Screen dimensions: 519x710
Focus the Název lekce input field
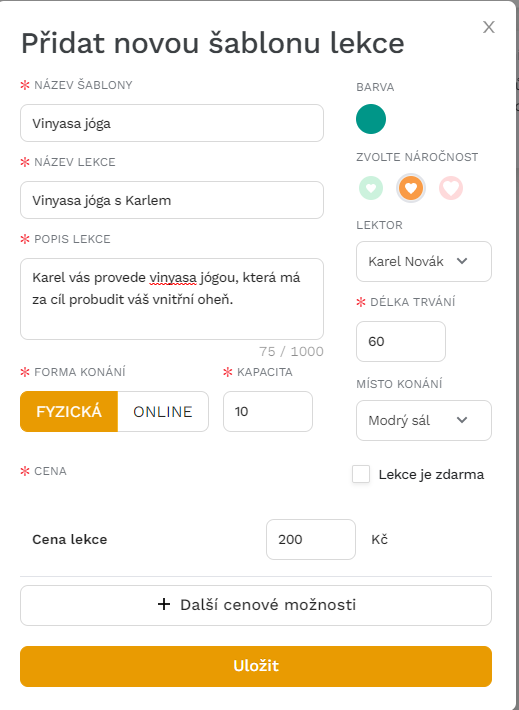pos(172,200)
